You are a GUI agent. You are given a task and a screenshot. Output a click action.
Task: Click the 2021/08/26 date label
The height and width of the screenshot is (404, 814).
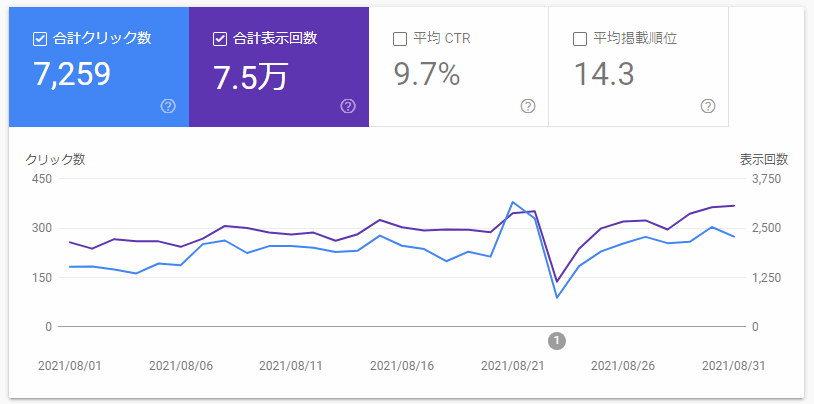coord(623,366)
